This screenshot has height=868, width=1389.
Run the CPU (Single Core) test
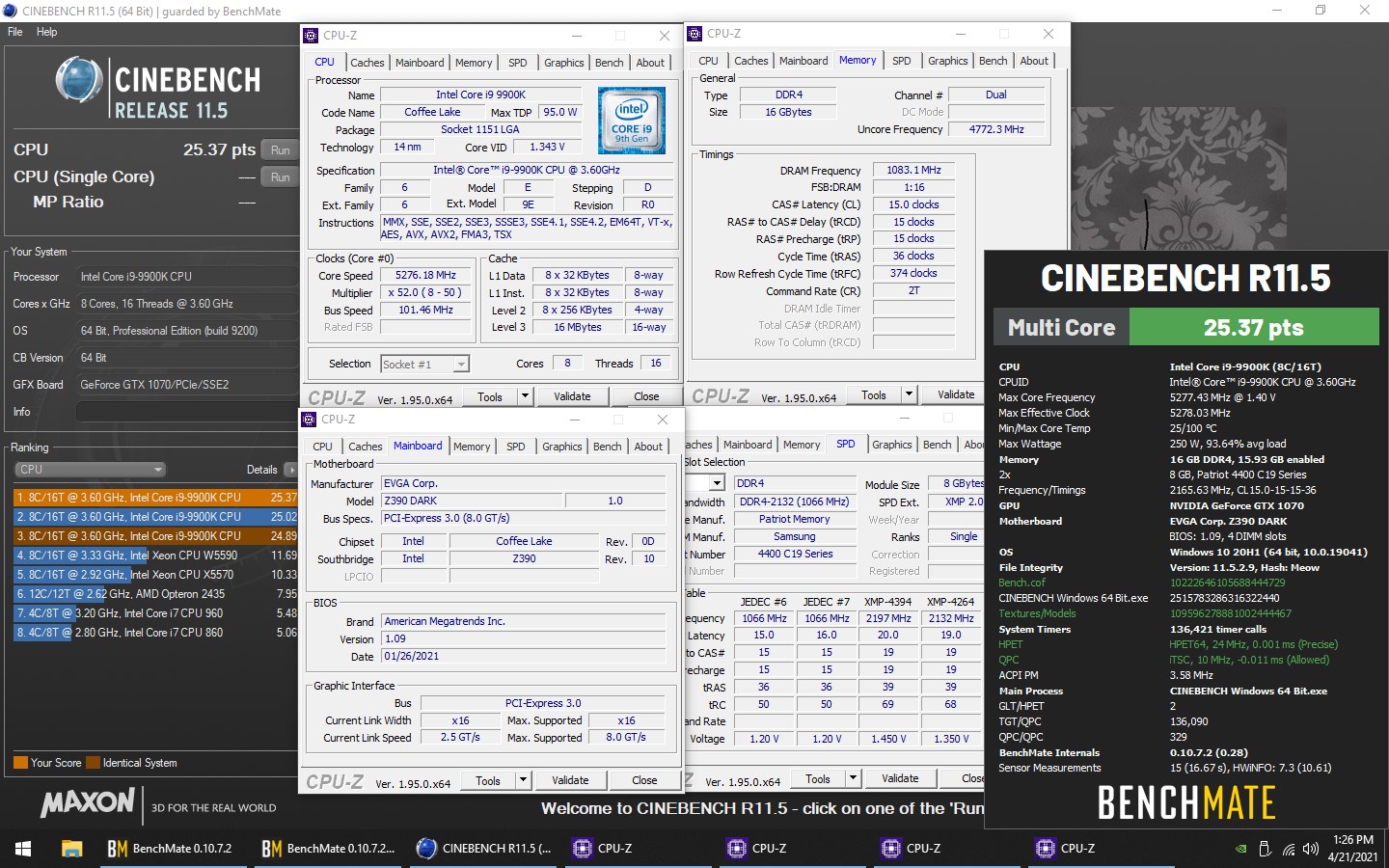click(x=281, y=177)
